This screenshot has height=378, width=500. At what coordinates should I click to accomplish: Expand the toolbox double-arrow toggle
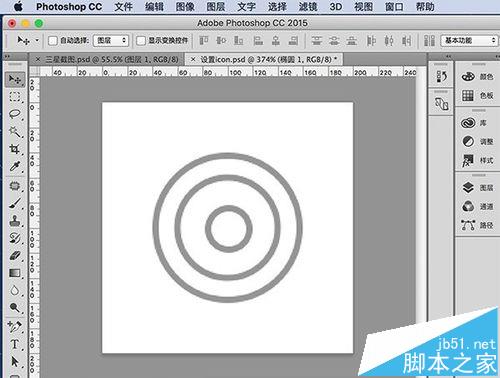[7, 56]
